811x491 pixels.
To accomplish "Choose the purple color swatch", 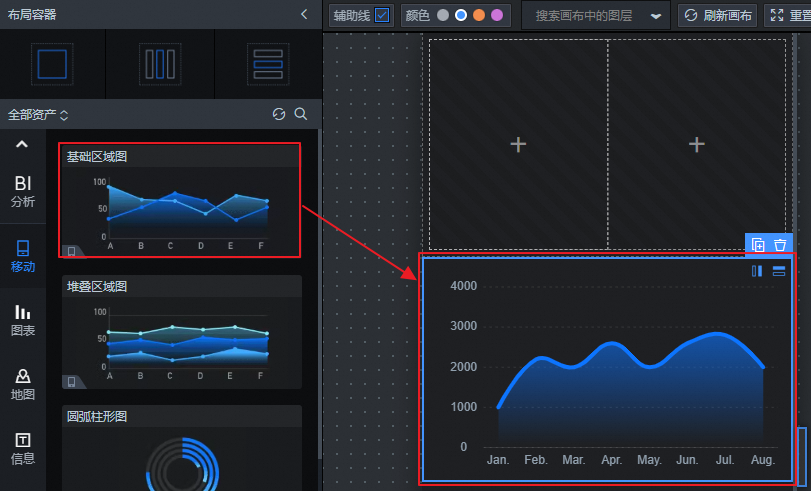I will point(497,15).
